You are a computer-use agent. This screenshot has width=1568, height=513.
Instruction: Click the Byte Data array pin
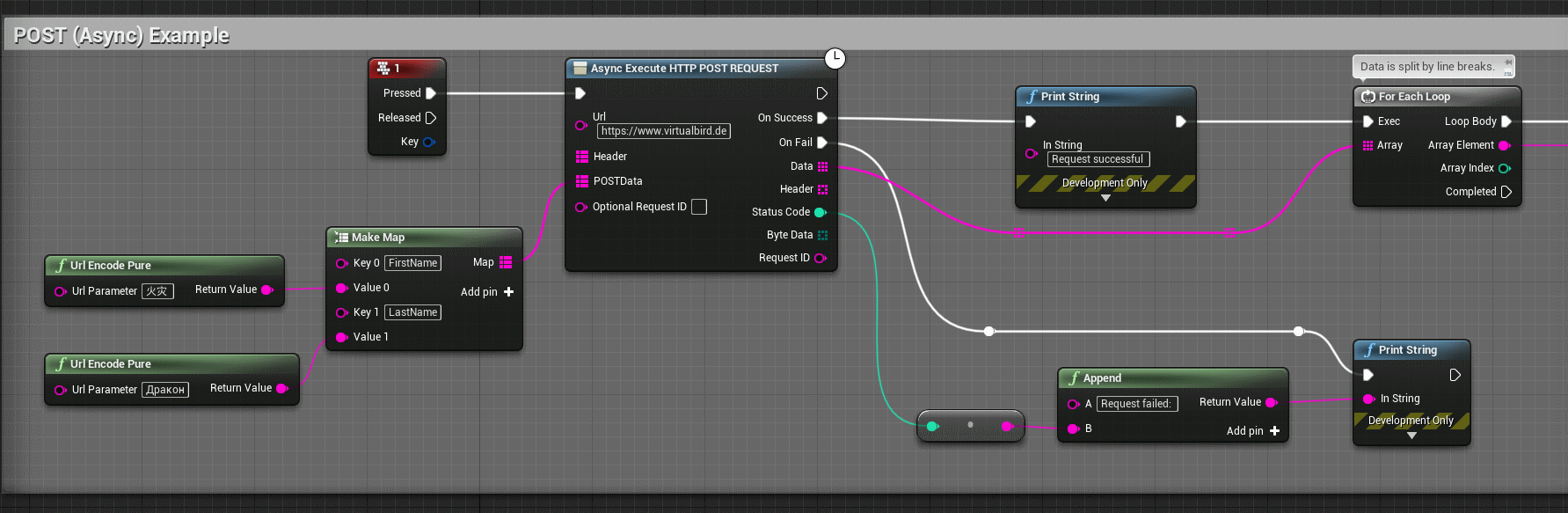pos(822,235)
